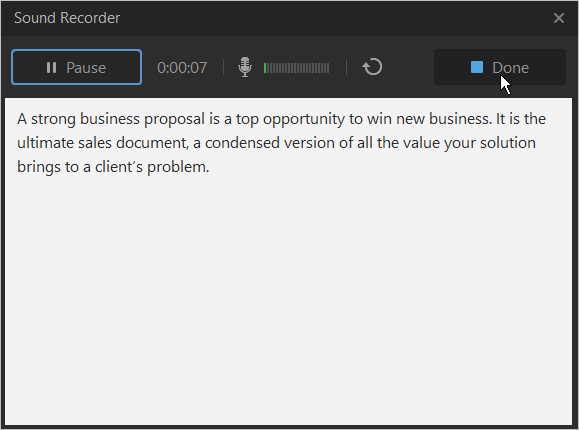Place cursor in the word "proposal"
579x430 pixels.
click(x=174, y=119)
